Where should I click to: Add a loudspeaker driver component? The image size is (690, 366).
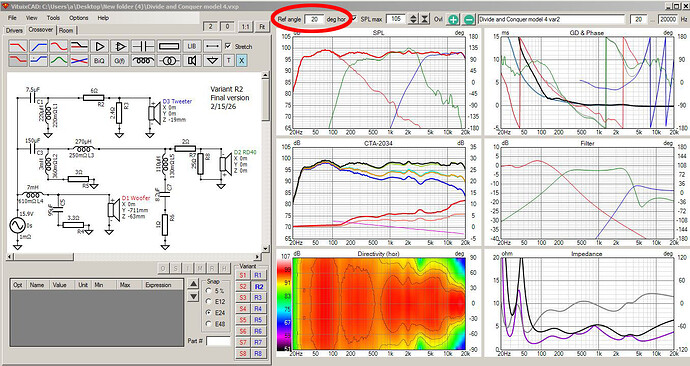pos(191,60)
